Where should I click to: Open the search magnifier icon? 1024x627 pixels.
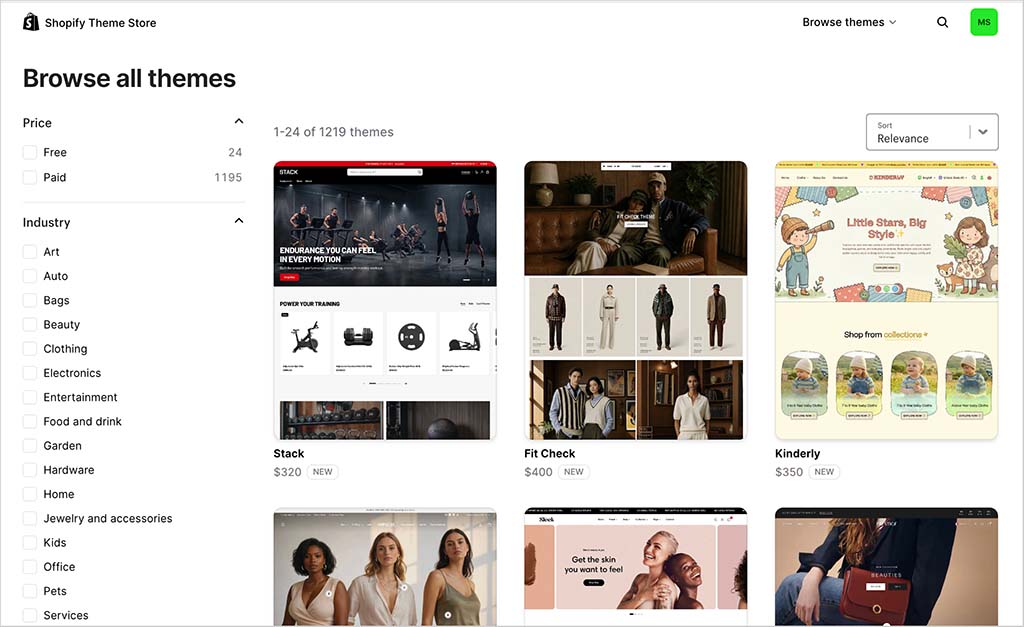click(x=942, y=22)
